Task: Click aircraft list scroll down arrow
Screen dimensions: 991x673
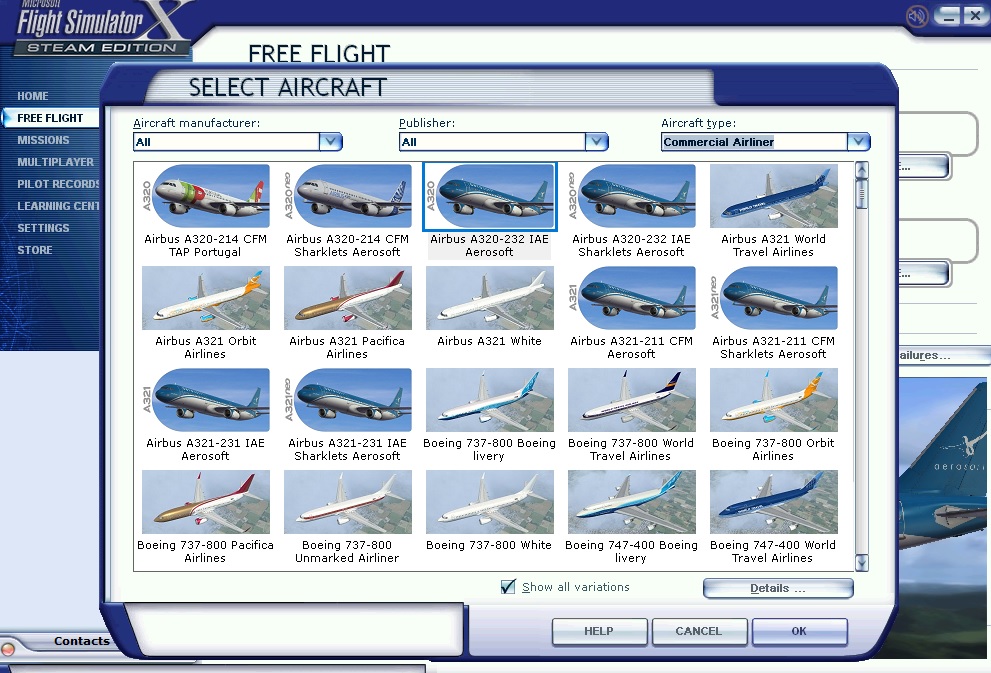Action: pyautogui.click(x=861, y=562)
